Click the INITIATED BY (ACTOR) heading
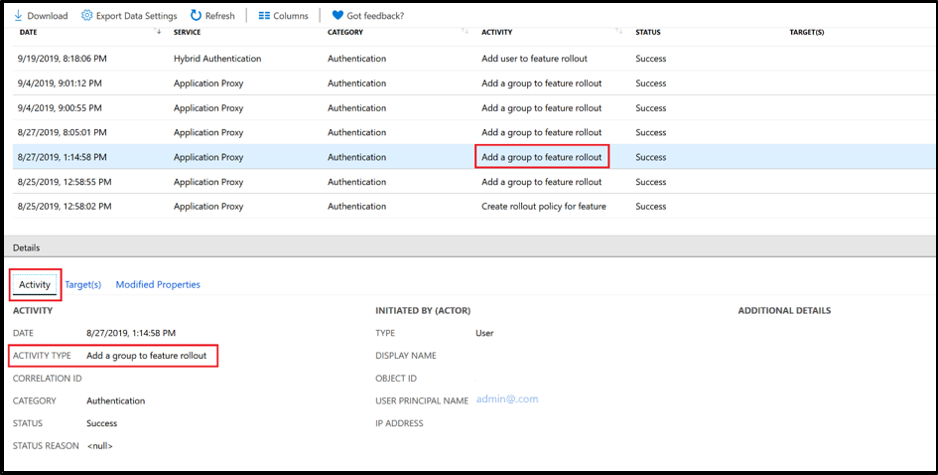 click(x=423, y=310)
